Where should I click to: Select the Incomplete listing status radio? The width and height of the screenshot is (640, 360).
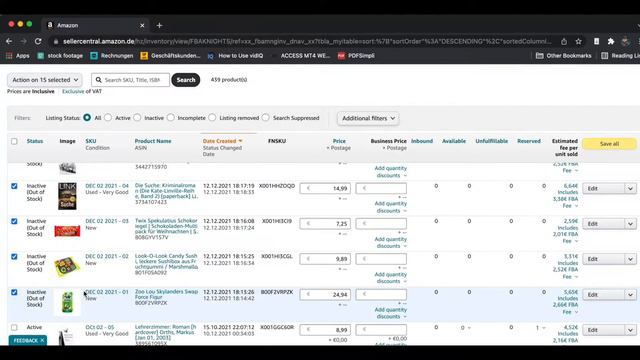click(171, 118)
